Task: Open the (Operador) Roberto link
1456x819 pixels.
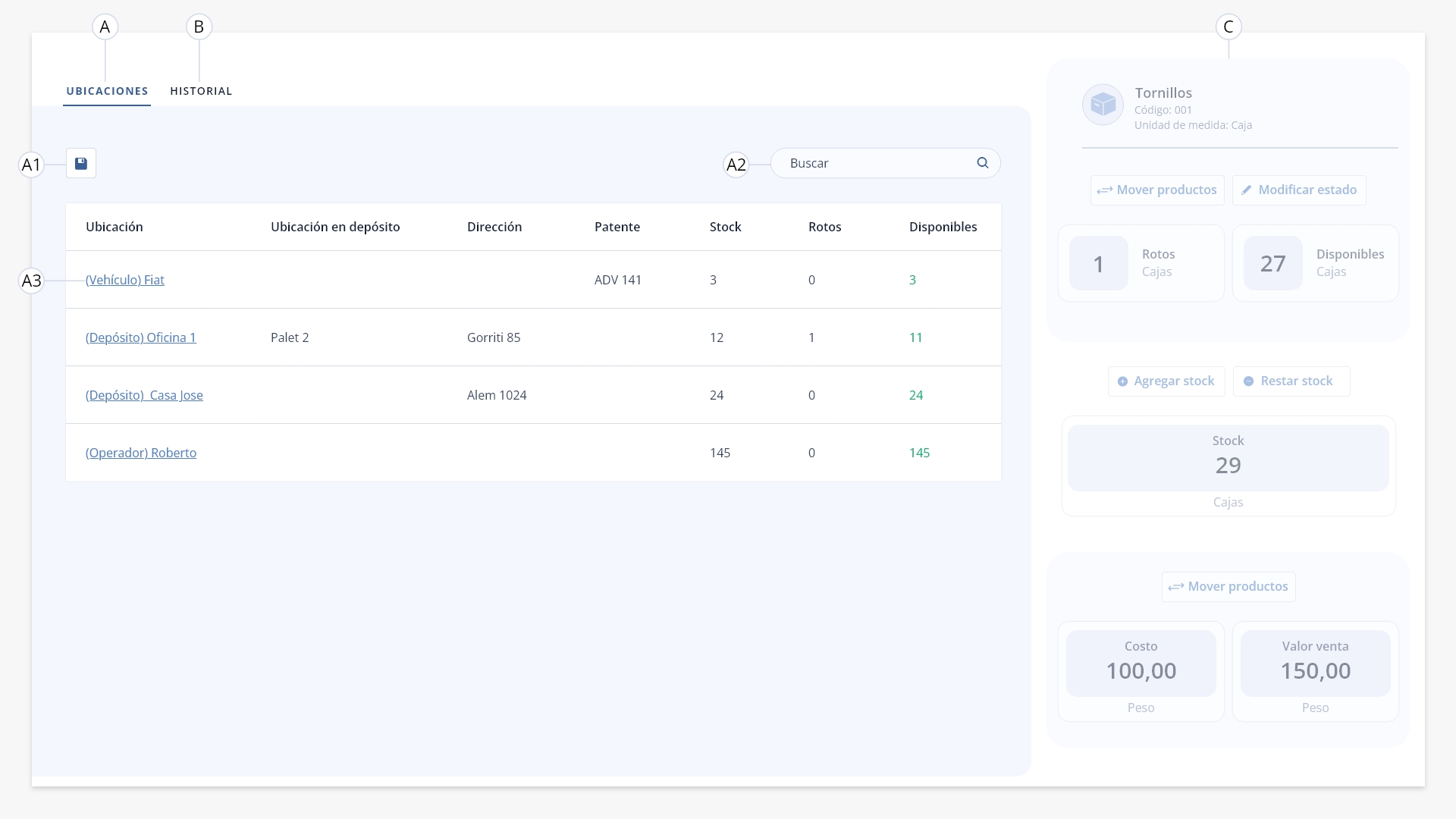Action: 141,453
